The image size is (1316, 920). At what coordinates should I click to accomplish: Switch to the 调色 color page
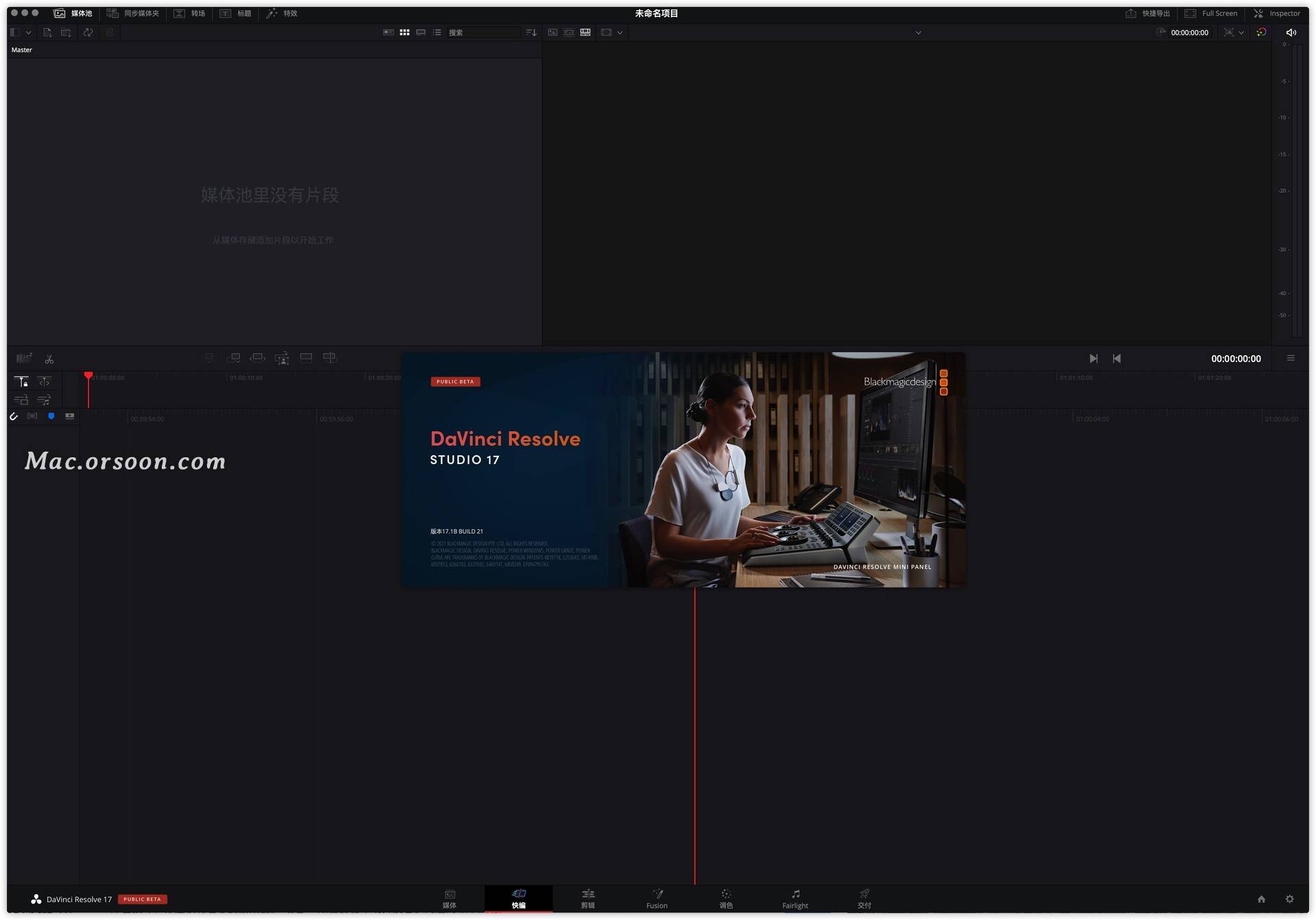coord(726,899)
